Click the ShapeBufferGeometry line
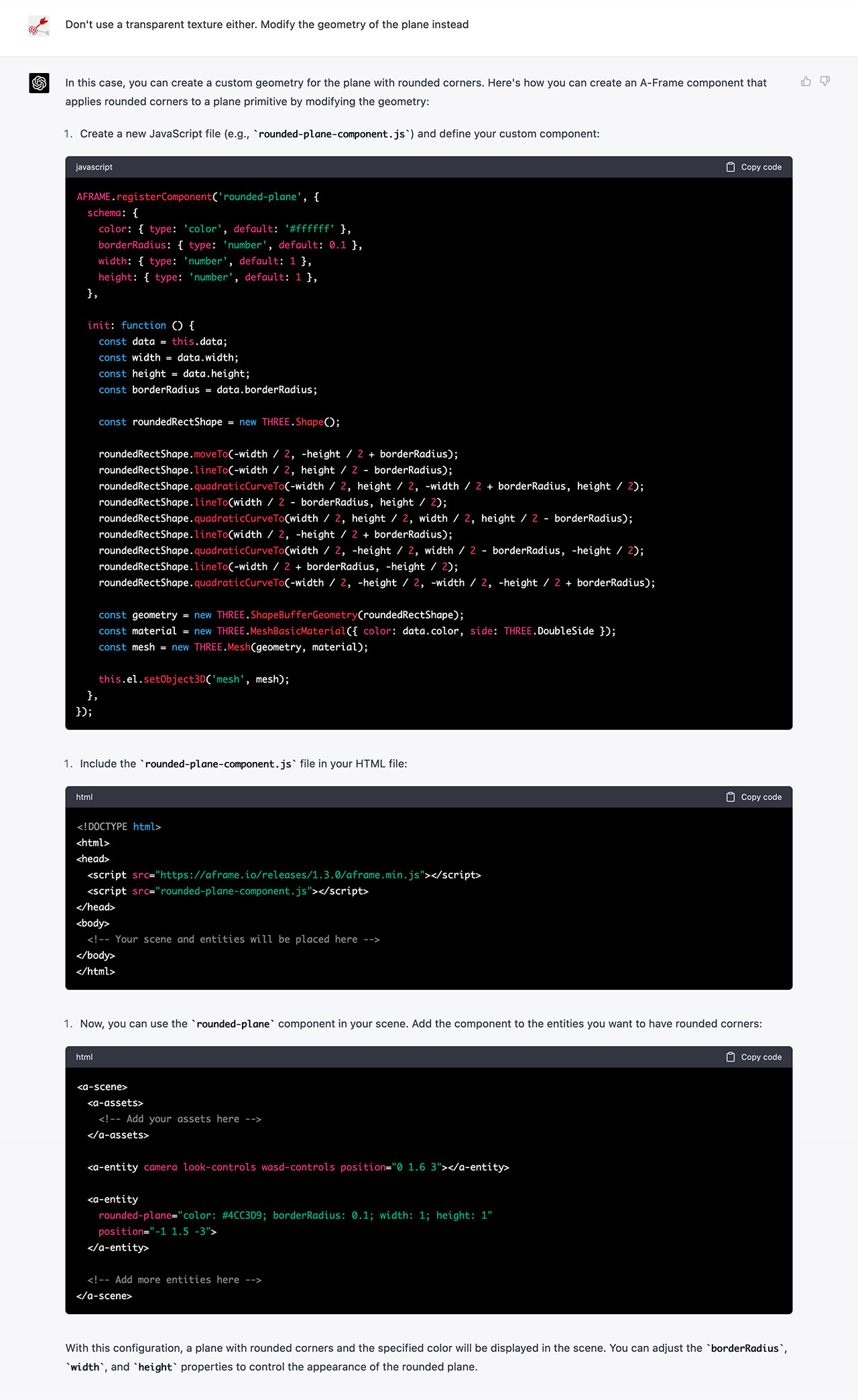This screenshot has width=858, height=1400. pyautogui.click(x=281, y=615)
